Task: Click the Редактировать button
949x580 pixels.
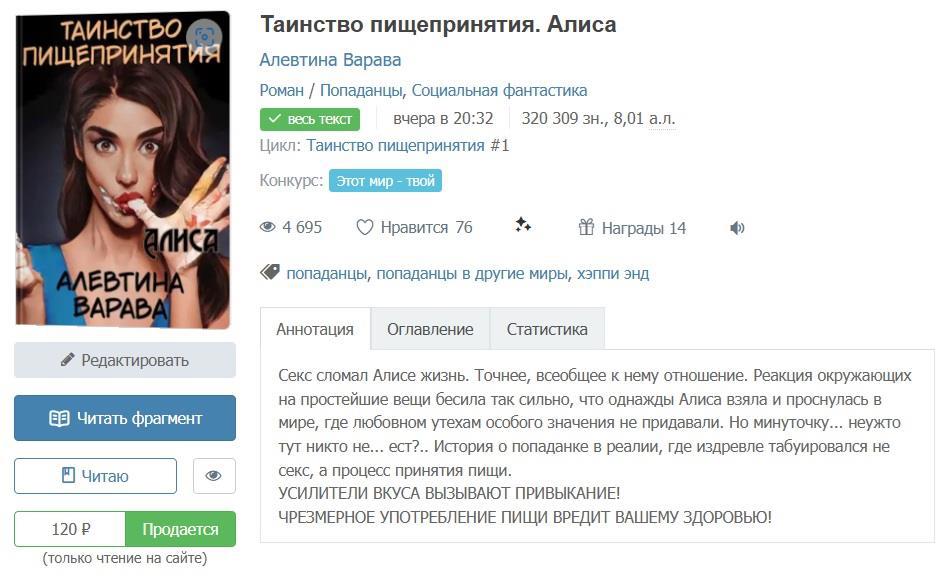Action: click(x=125, y=360)
